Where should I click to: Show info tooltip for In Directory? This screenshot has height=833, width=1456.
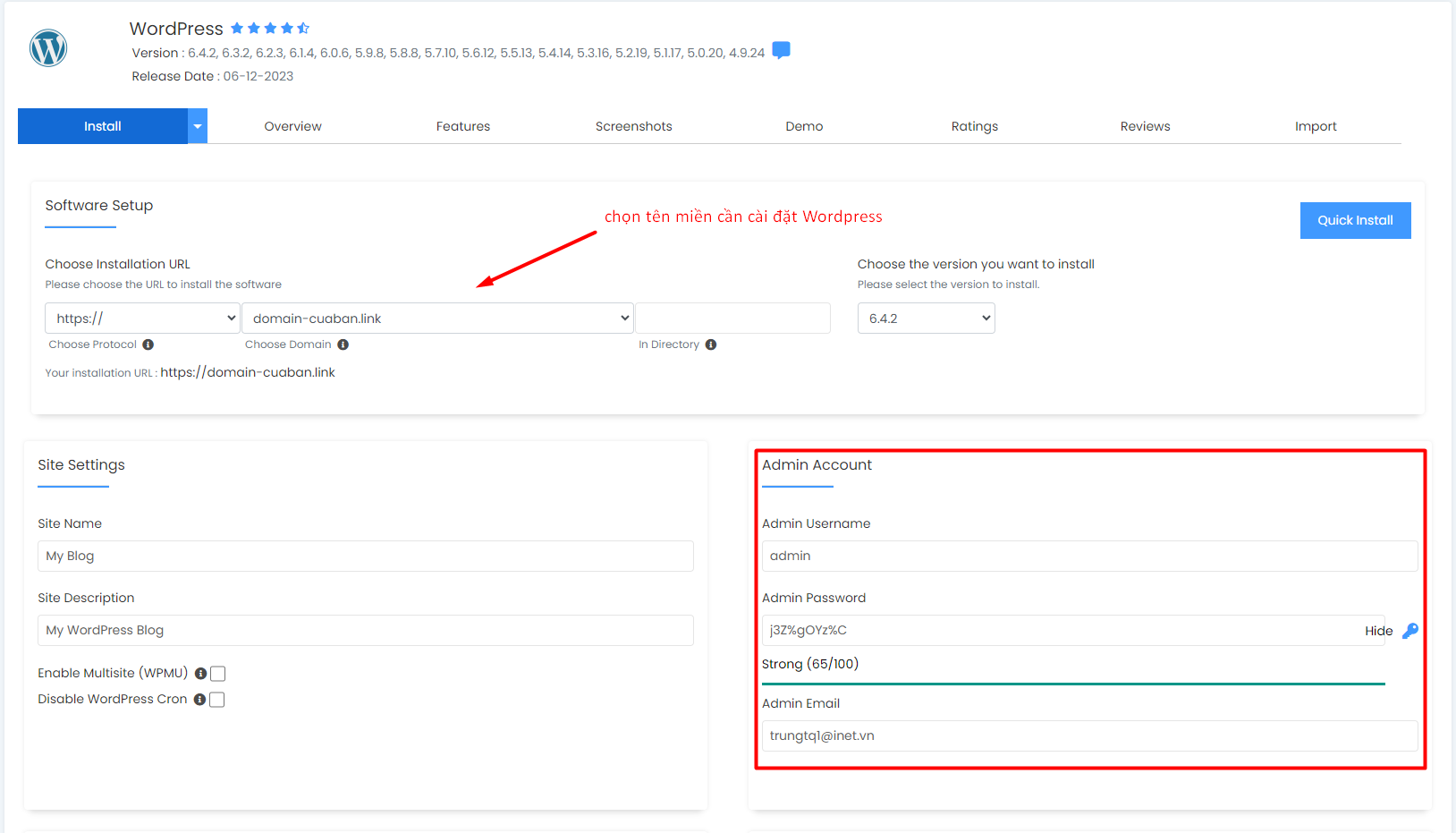point(711,344)
